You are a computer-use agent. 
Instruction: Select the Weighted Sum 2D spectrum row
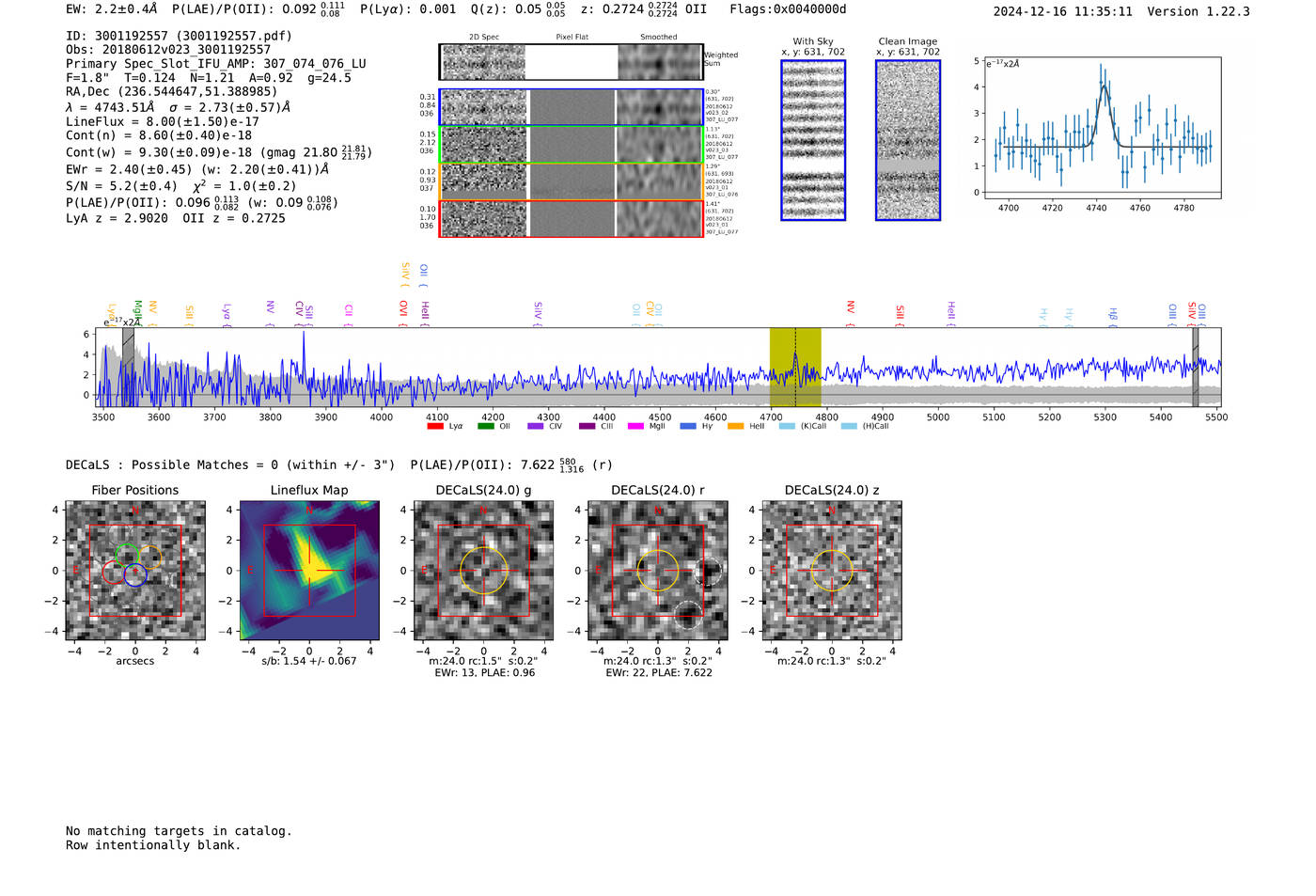pos(571,62)
